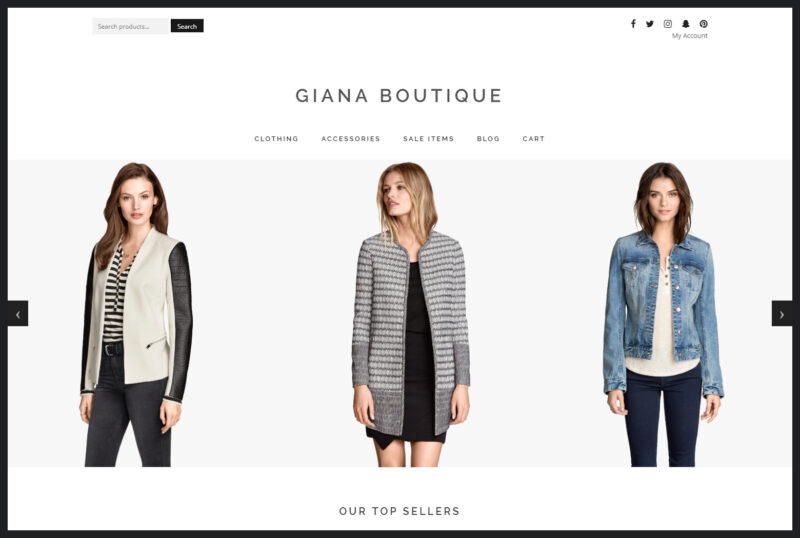View the Cart page
Image resolution: width=800 pixels, height=538 pixels.
[x=533, y=139]
